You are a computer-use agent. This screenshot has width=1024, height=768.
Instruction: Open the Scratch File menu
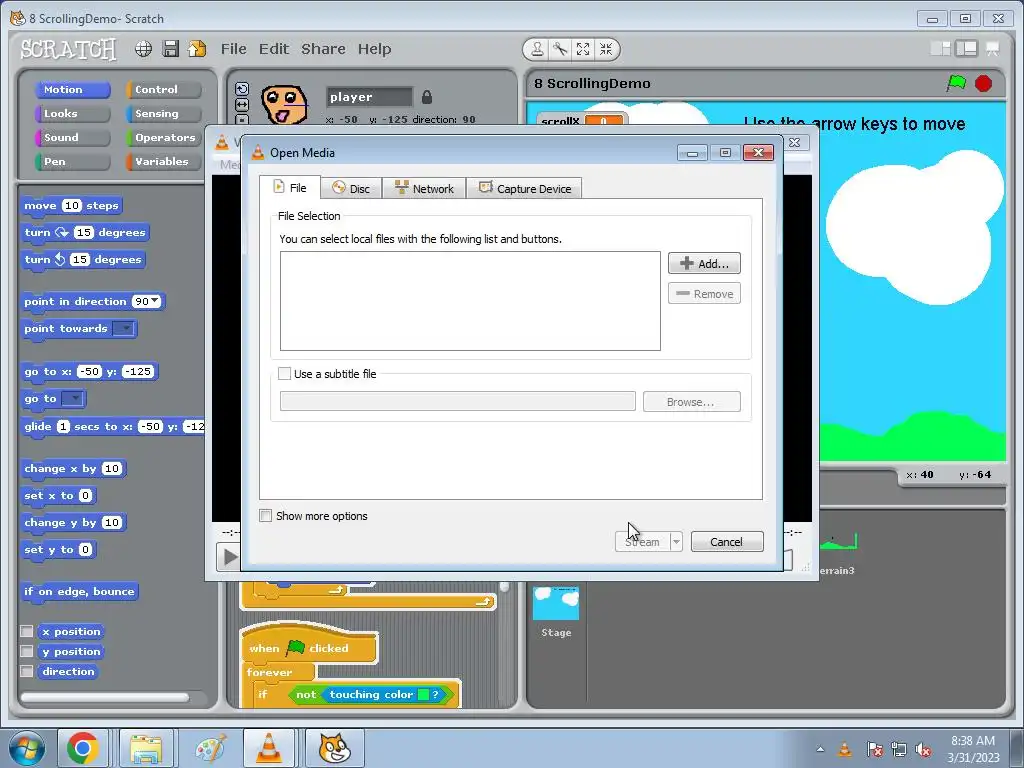233,49
